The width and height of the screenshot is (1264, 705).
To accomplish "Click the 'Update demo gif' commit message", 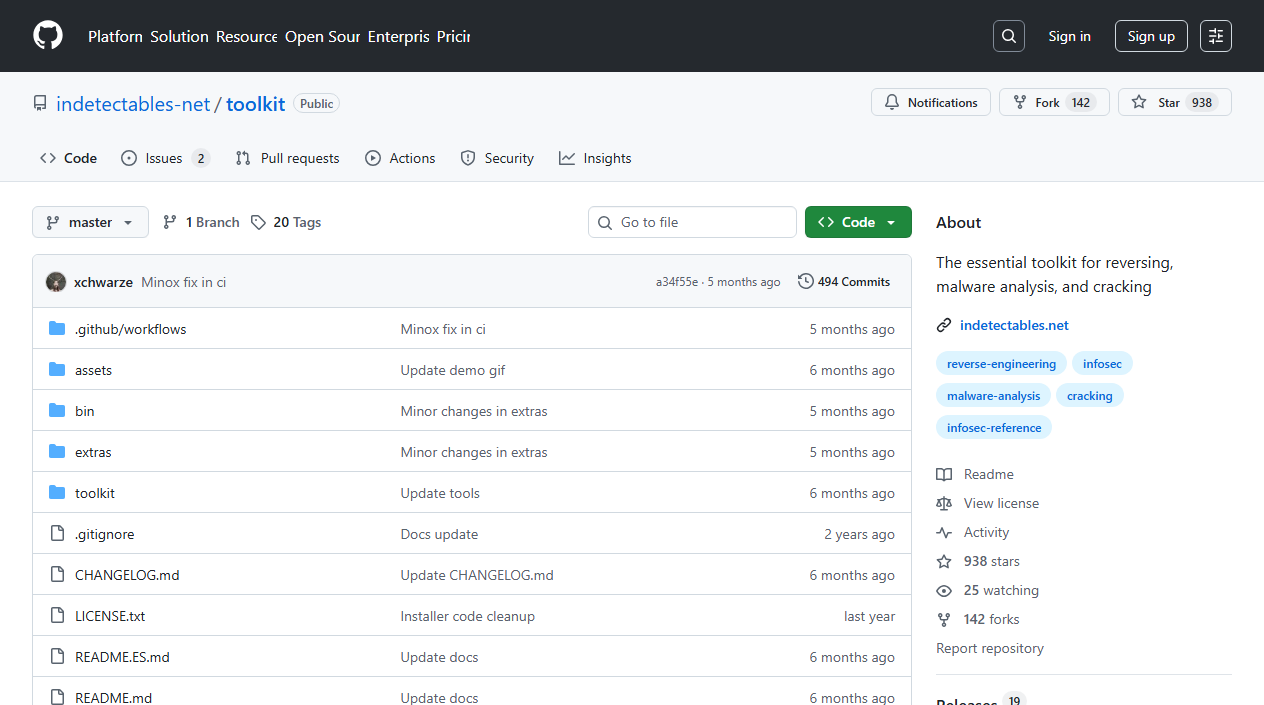I will click(453, 370).
